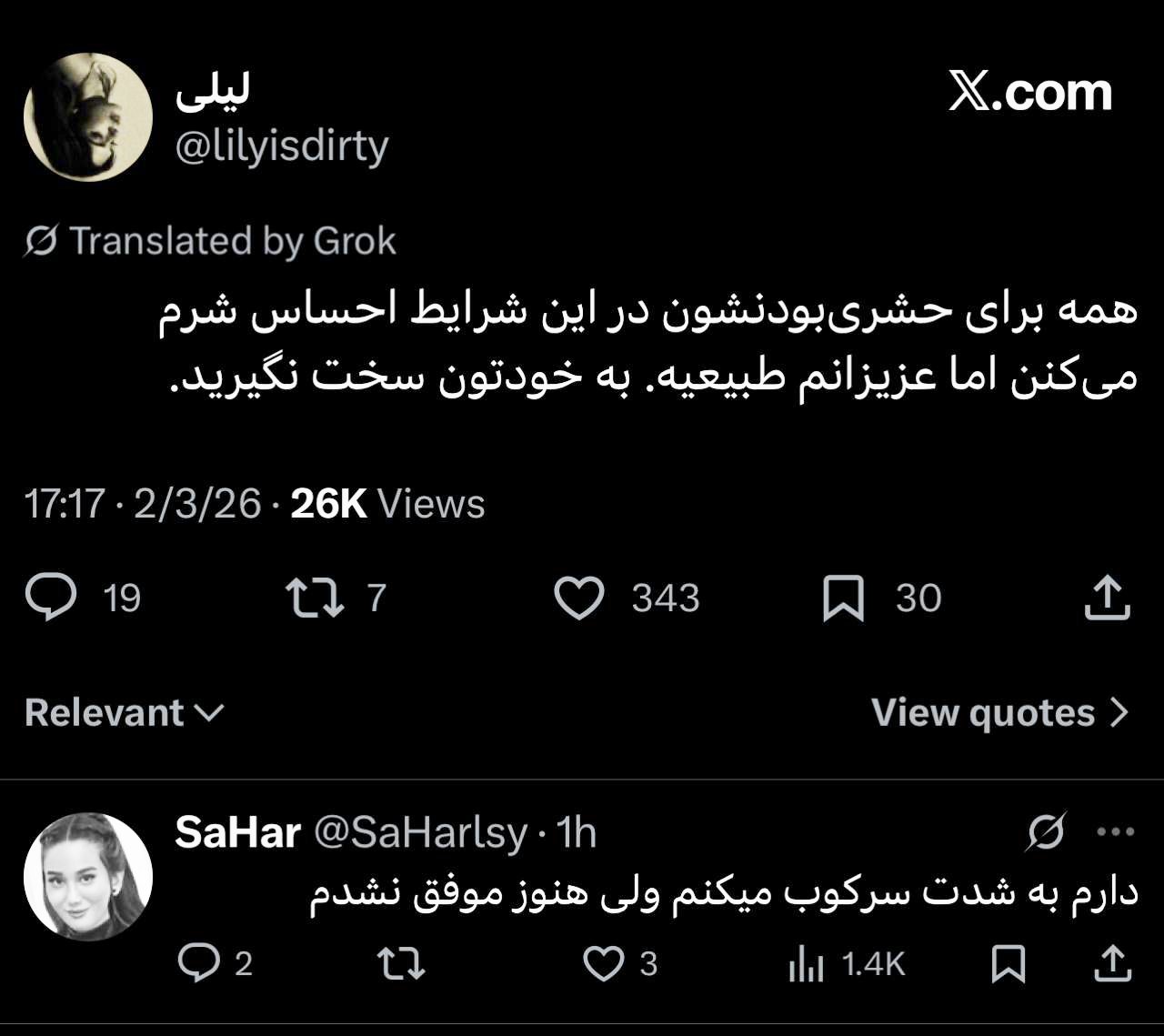Open the reply icon on main post
The height and width of the screenshot is (1036, 1164).
pos(51,598)
